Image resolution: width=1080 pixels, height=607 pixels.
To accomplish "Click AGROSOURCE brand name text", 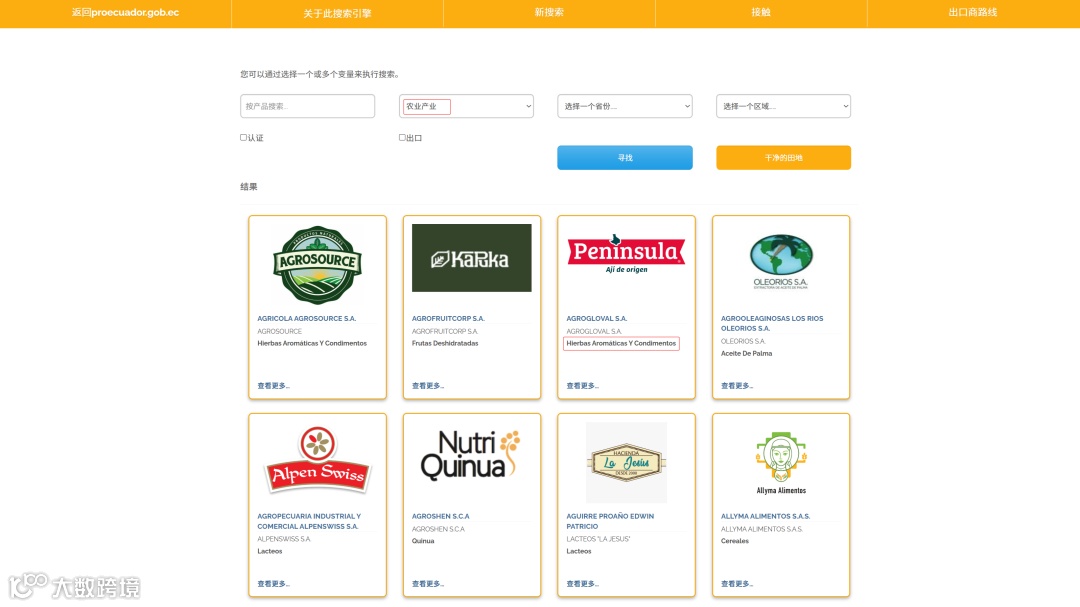I will [x=279, y=331].
